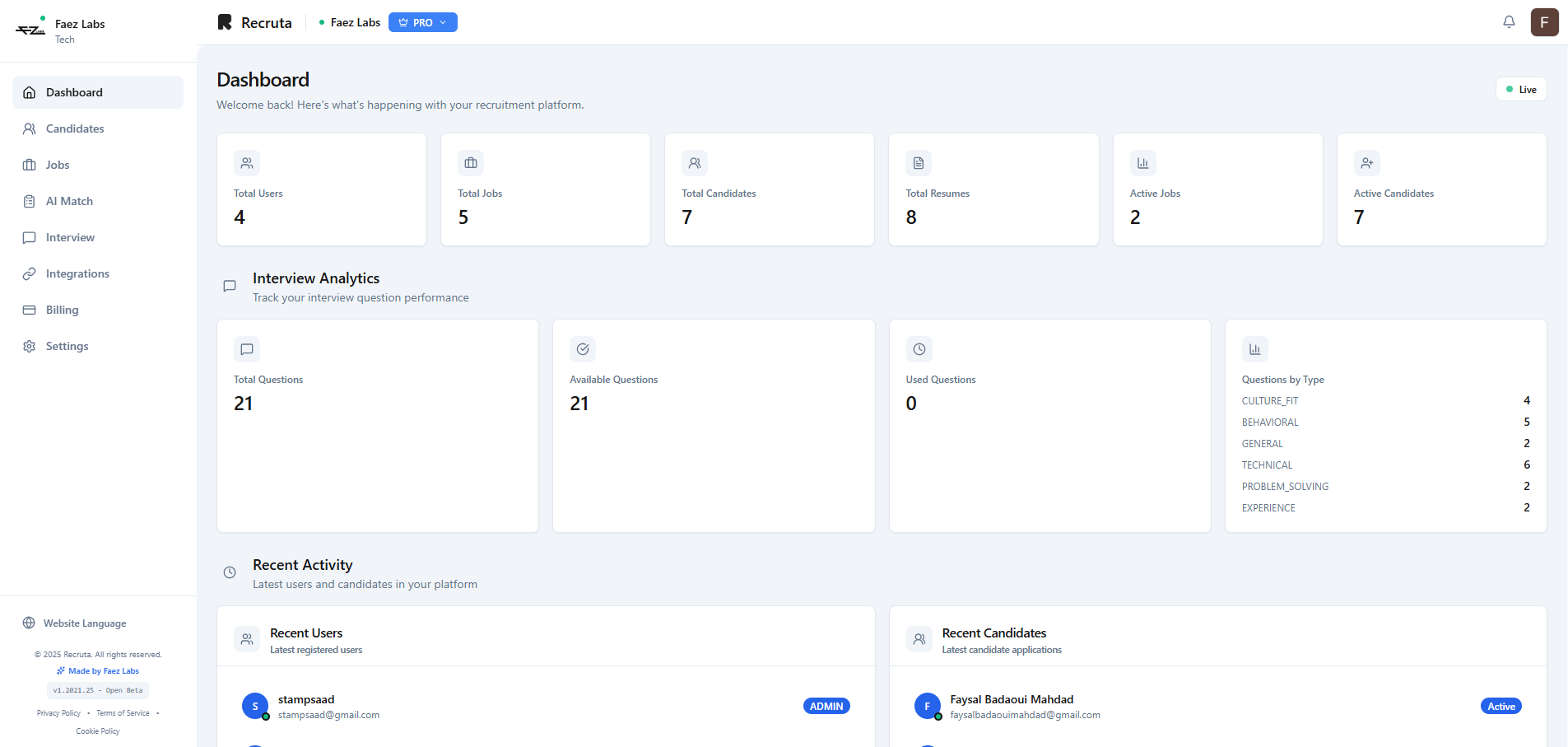Screen dimensions: 1568x747
Task: Click the Made by Faez Labs link
Action: coord(97,670)
